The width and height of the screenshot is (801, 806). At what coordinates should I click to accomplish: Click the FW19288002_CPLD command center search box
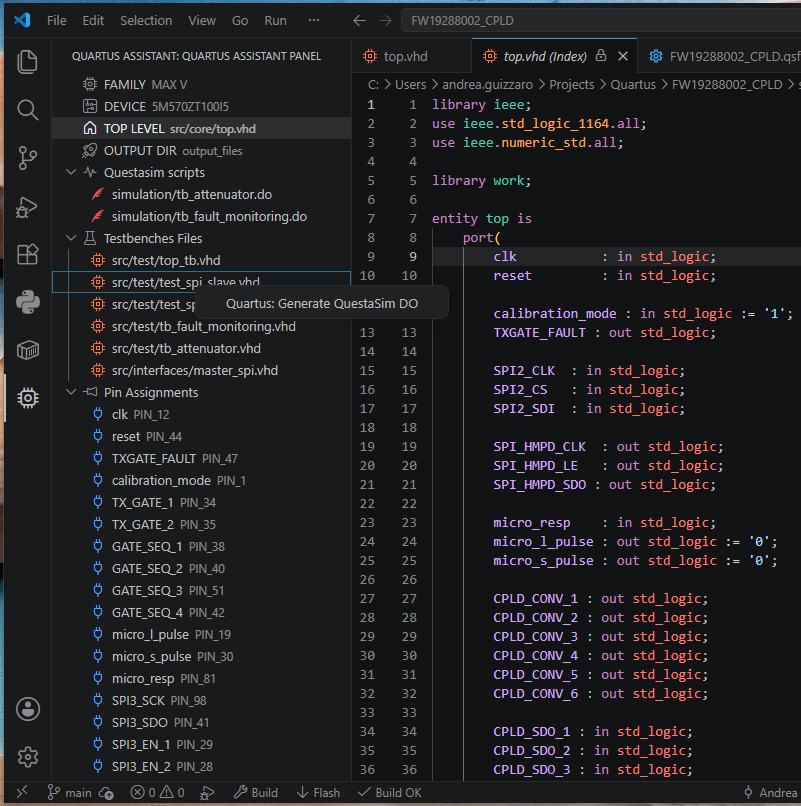click(600, 21)
